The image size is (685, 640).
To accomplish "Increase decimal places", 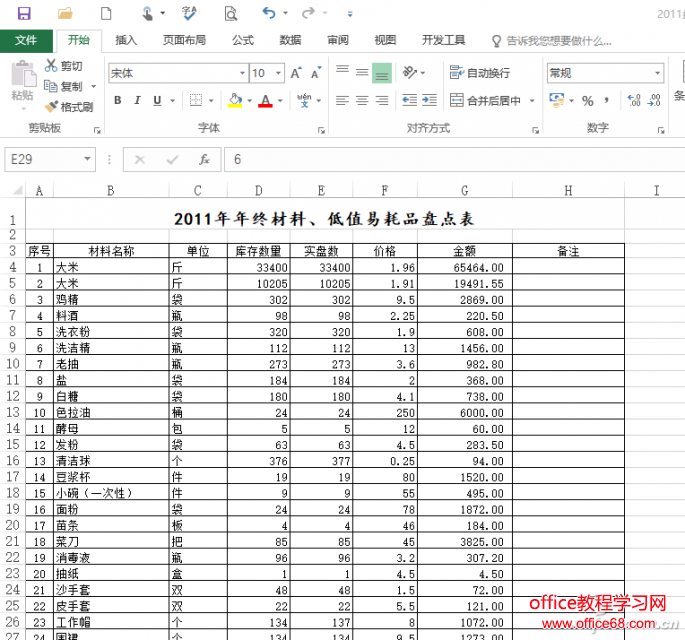I will 634,100.
